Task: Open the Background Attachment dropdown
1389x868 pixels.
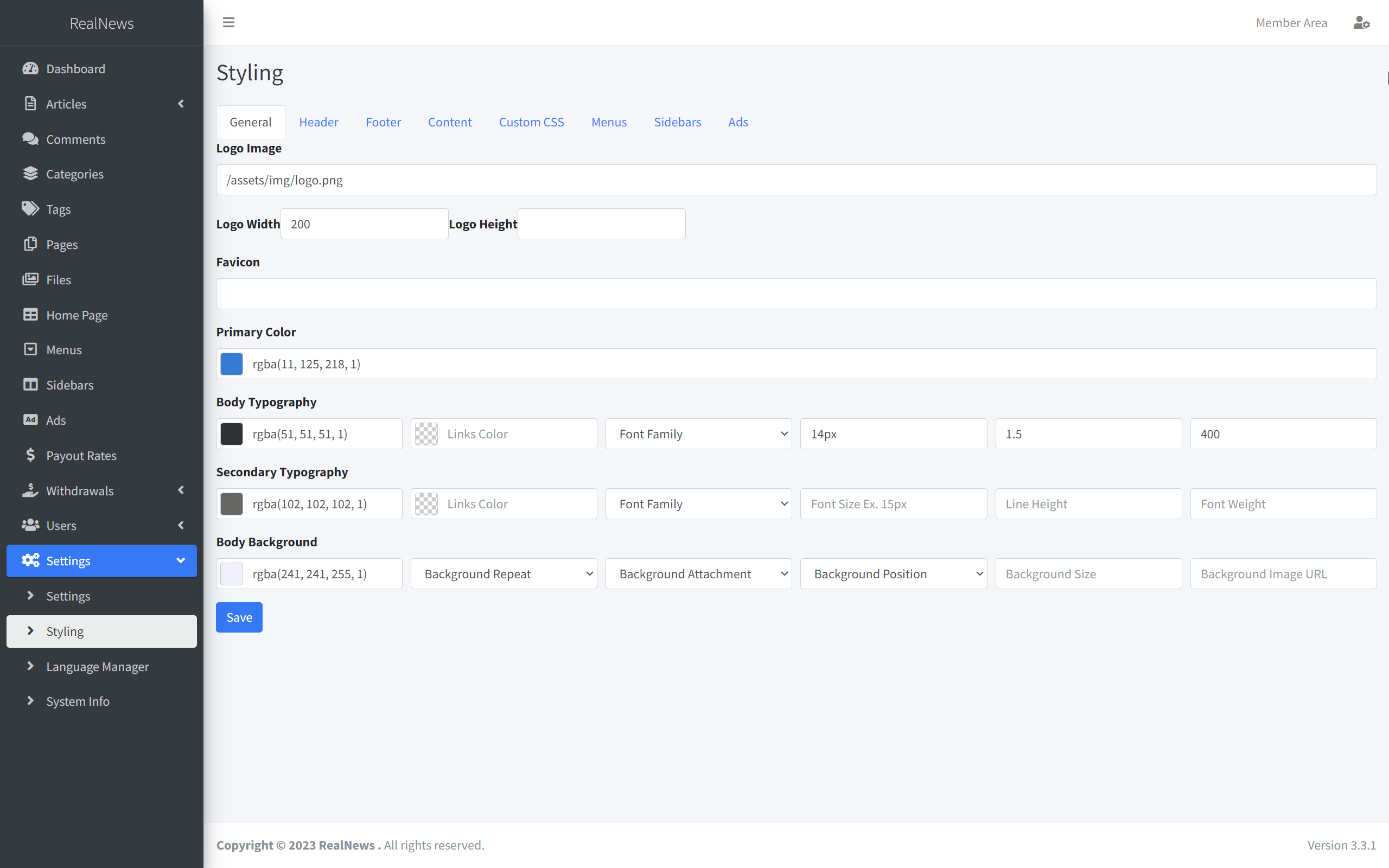Action: [x=698, y=573]
